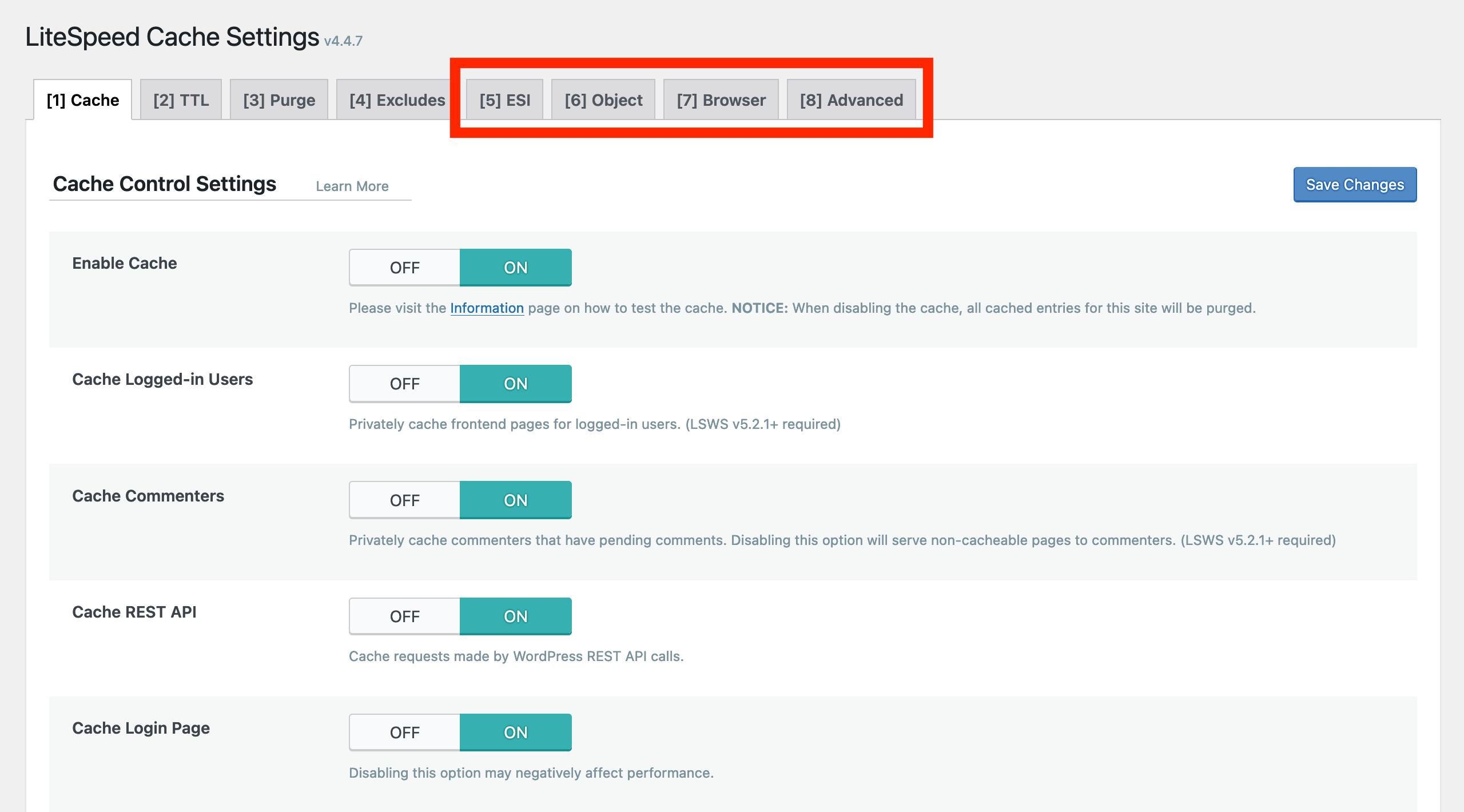The width and height of the screenshot is (1464, 812).
Task: Click the Cache REST API label
Action: [134, 612]
